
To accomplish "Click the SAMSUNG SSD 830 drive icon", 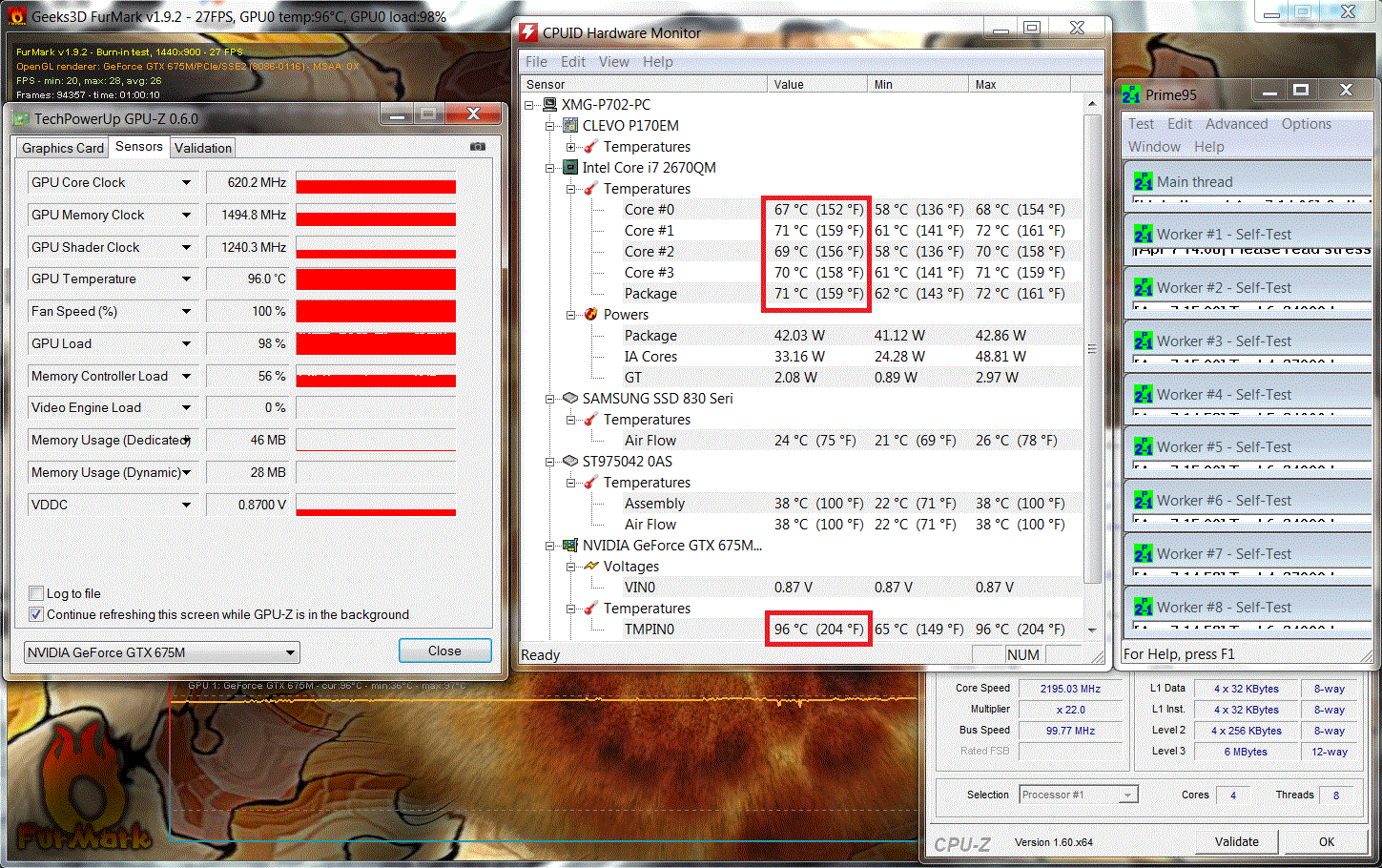I will [x=570, y=399].
